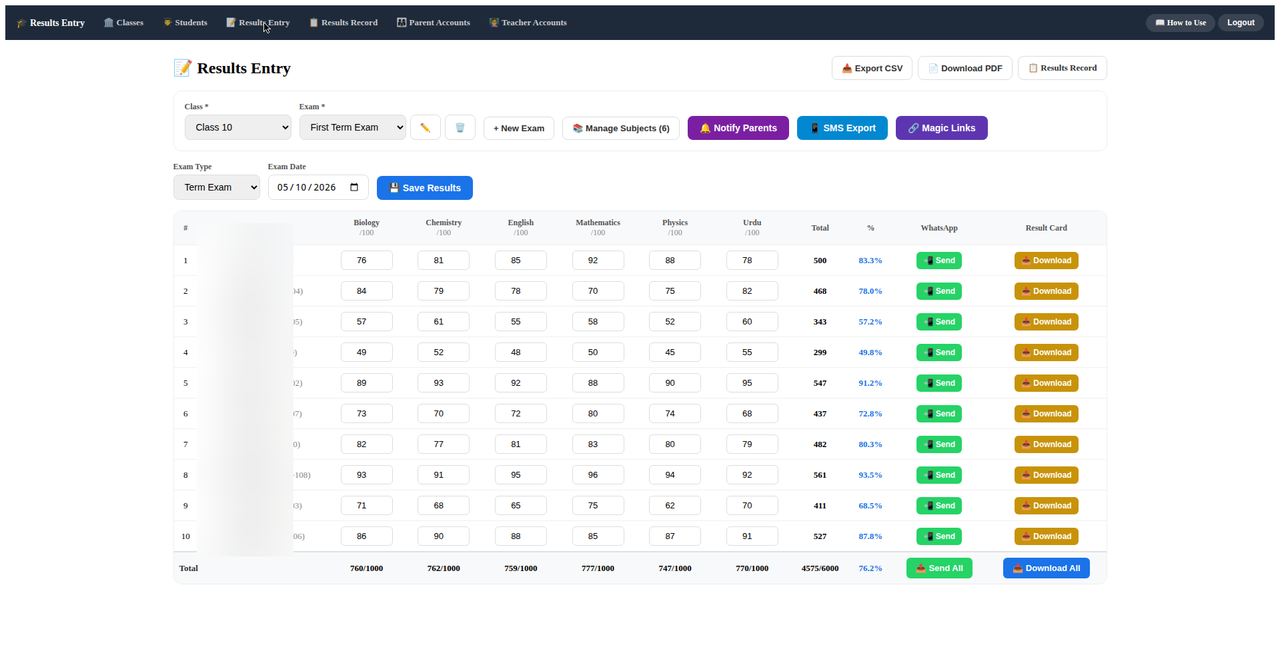Click the 777/1000 Mathematics total
Viewport: 1280px width, 665px height.
(x=598, y=568)
